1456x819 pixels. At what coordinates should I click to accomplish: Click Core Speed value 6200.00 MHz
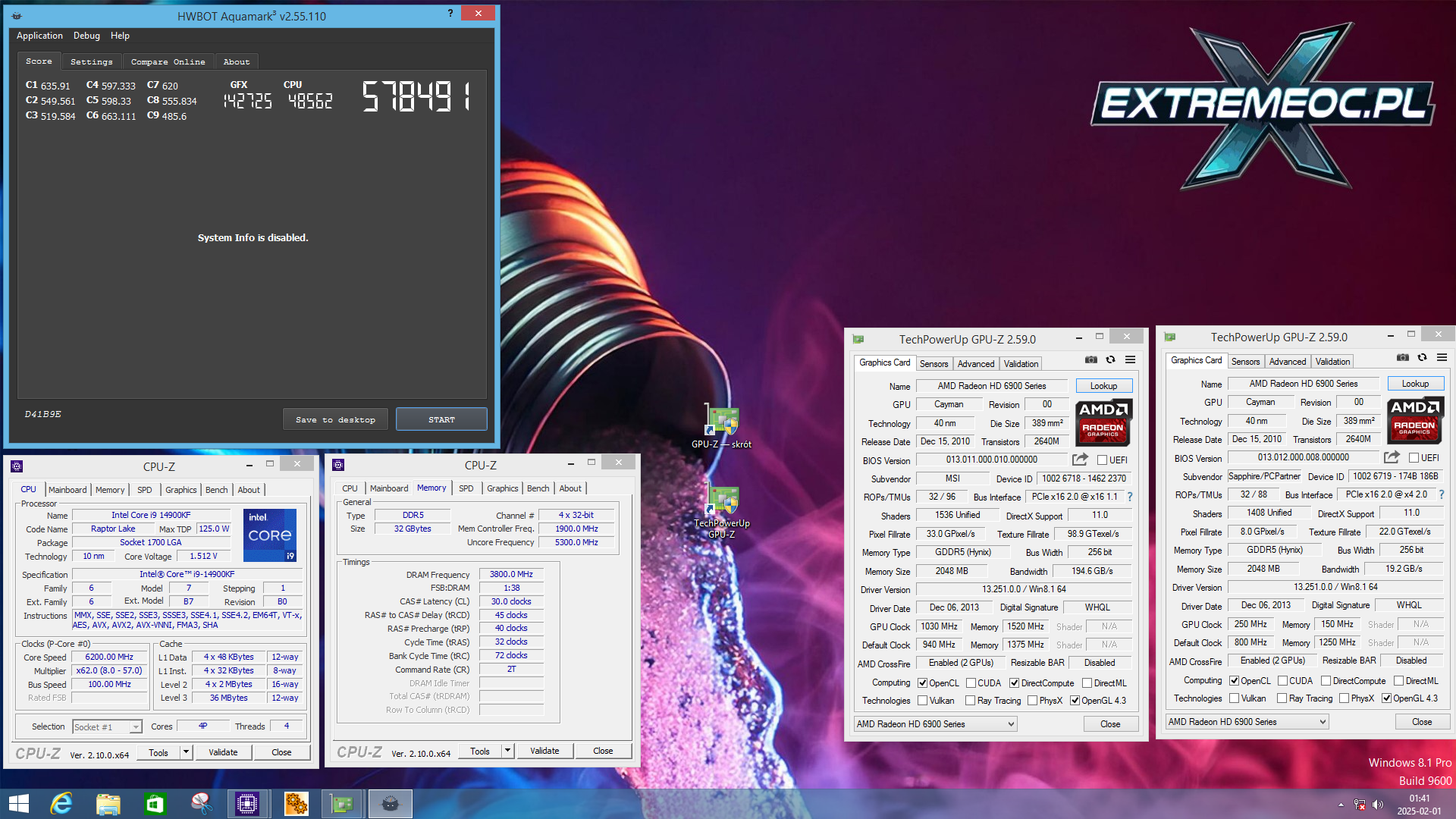point(110,657)
